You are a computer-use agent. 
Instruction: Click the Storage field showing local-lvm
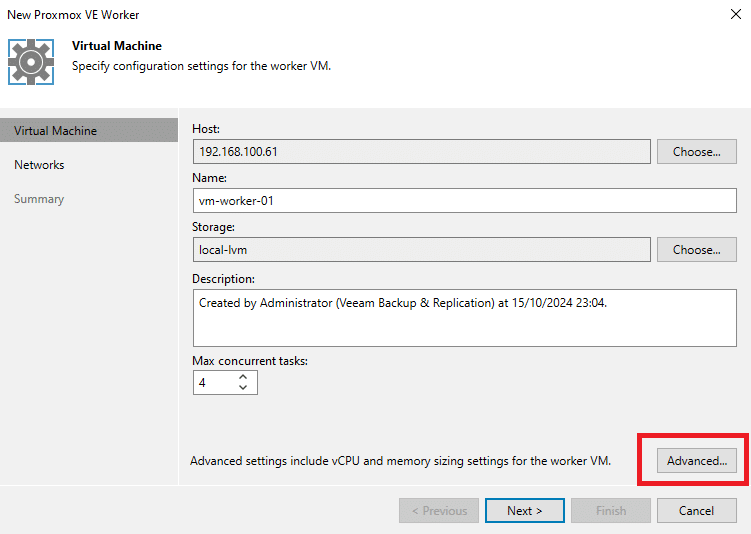point(421,250)
